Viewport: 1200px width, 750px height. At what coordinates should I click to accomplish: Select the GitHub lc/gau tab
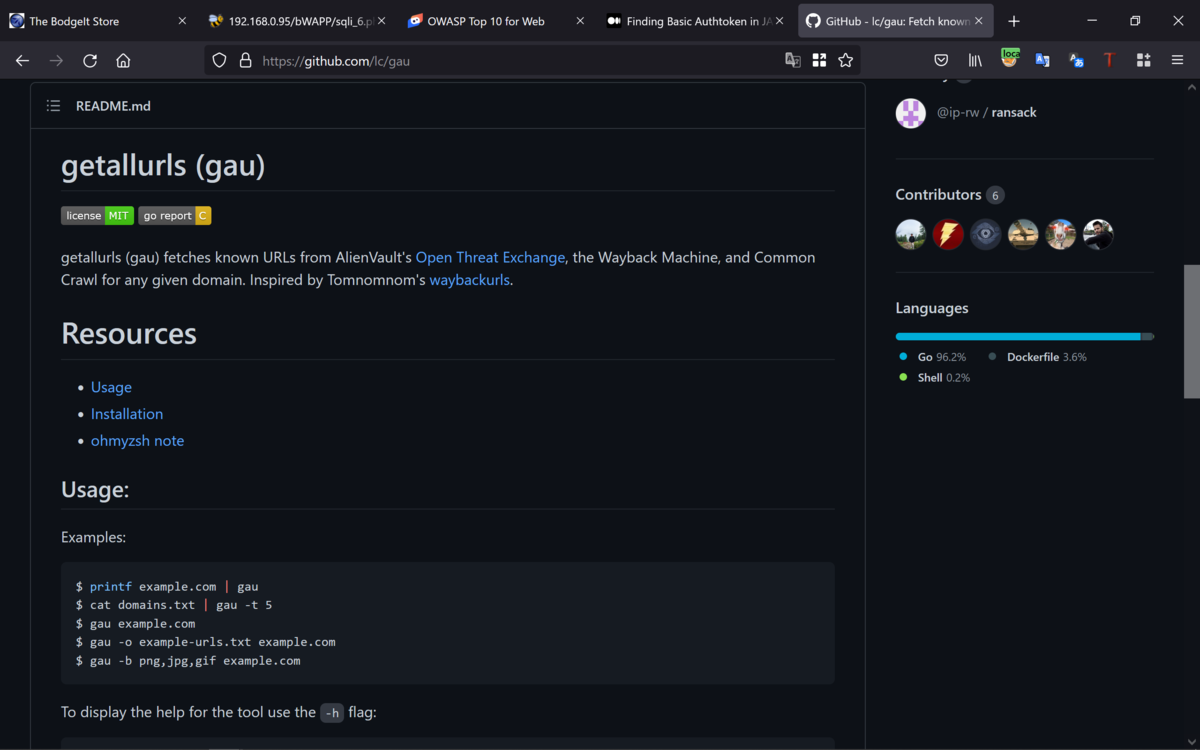pos(895,21)
